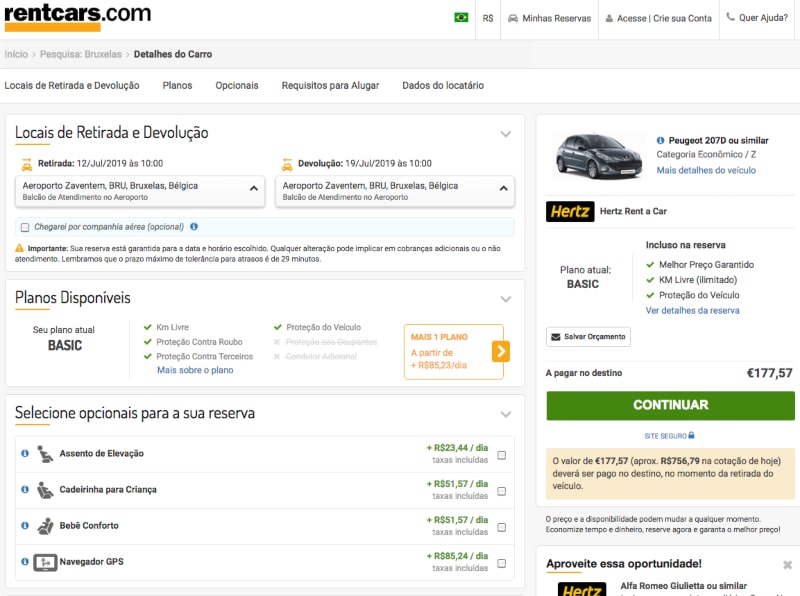Image resolution: width=800 pixels, height=596 pixels.
Task: Close the Aproveite essa oportunidade panel
Action: pos(787,565)
